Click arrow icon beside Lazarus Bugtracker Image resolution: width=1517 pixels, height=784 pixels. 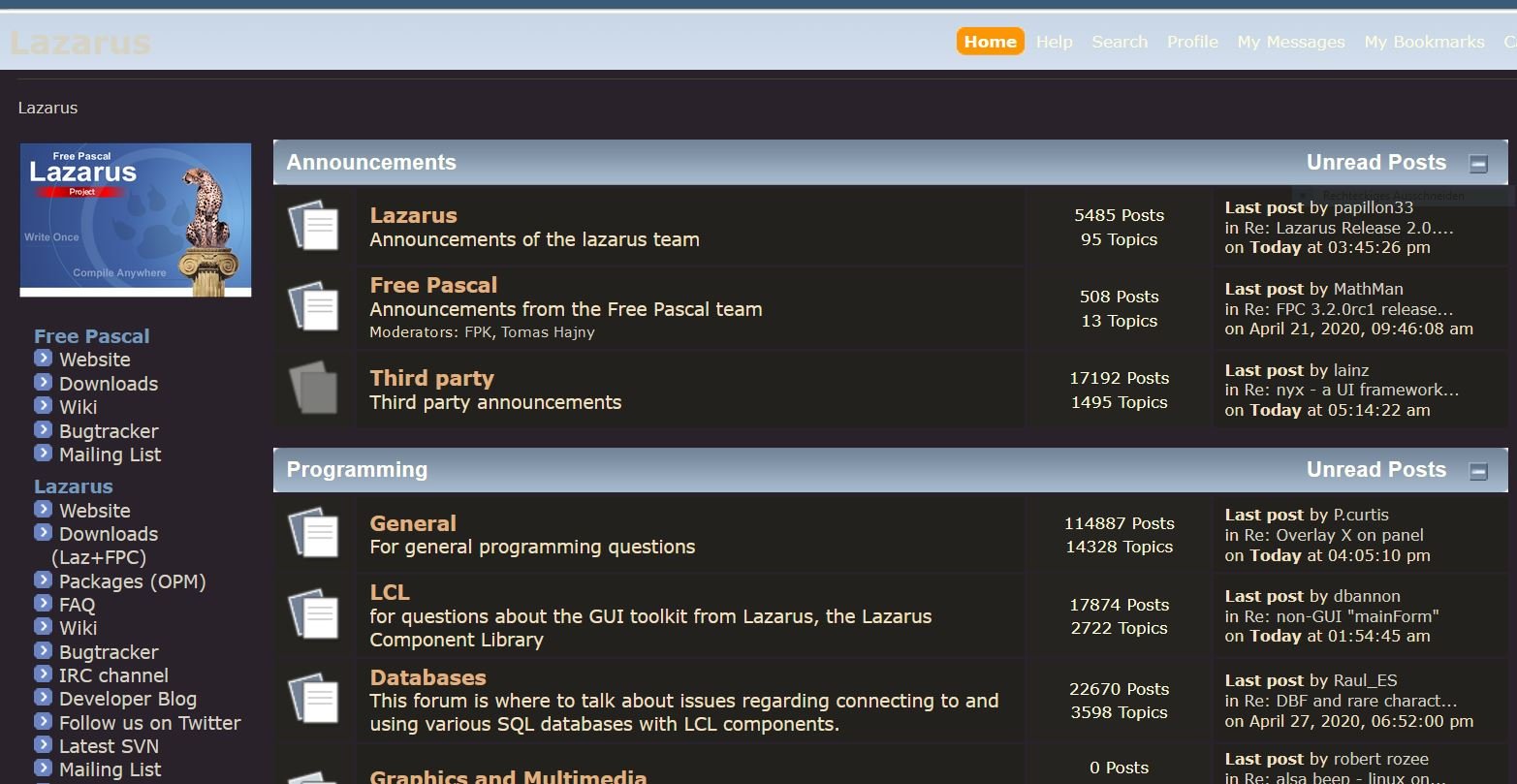(x=43, y=650)
